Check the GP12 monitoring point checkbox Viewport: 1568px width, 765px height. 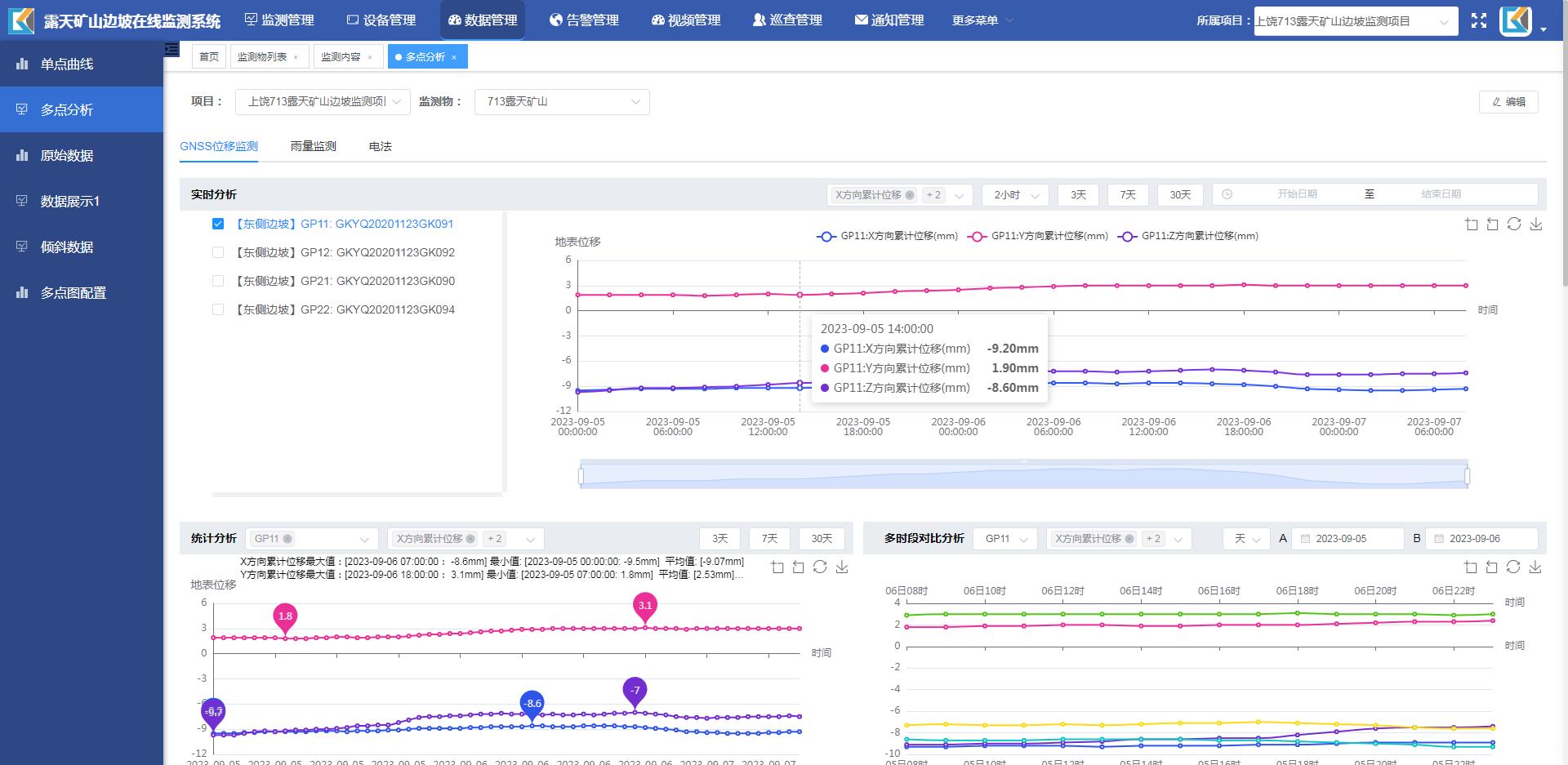(218, 252)
